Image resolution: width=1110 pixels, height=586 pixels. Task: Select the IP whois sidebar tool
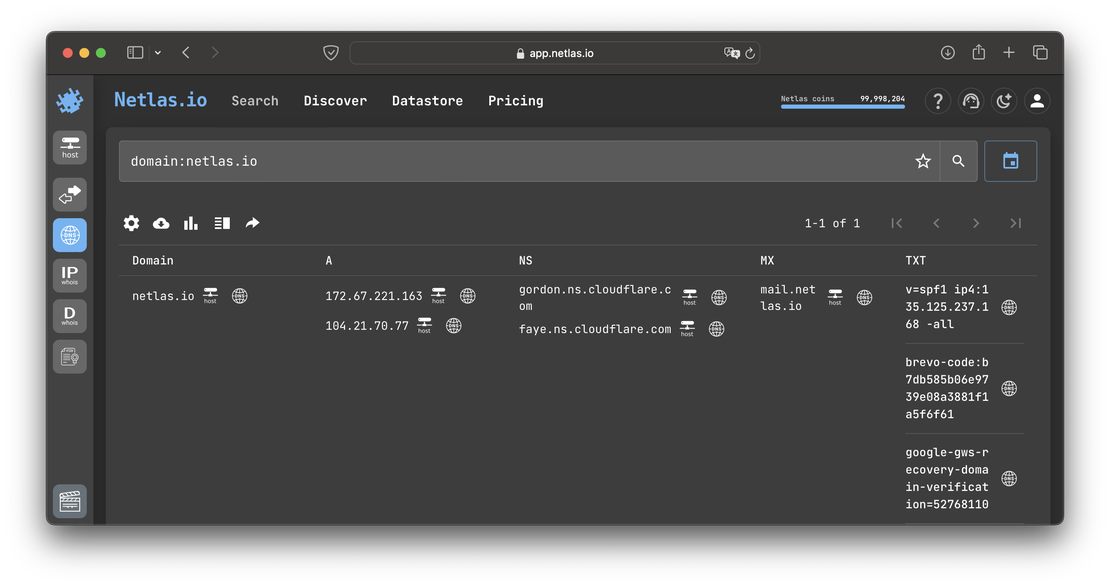pyautogui.click(x=70, y=275)
